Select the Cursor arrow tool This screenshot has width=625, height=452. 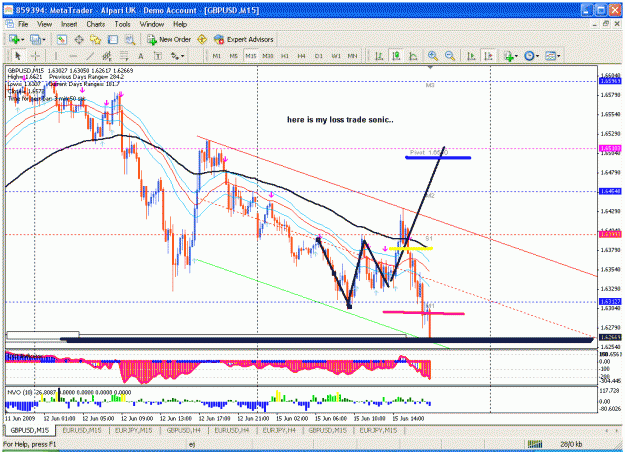pos(18,56)
